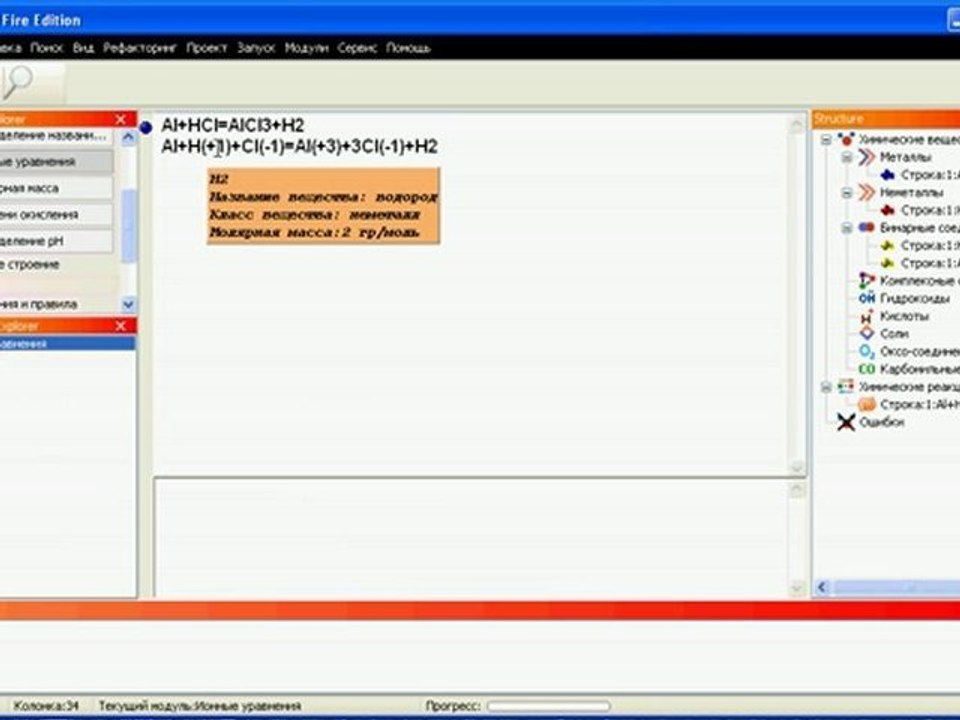Viewport: 960px width, 720px height.
Task: Click the Прогресс progress bar
Action: tap(549, 706)
